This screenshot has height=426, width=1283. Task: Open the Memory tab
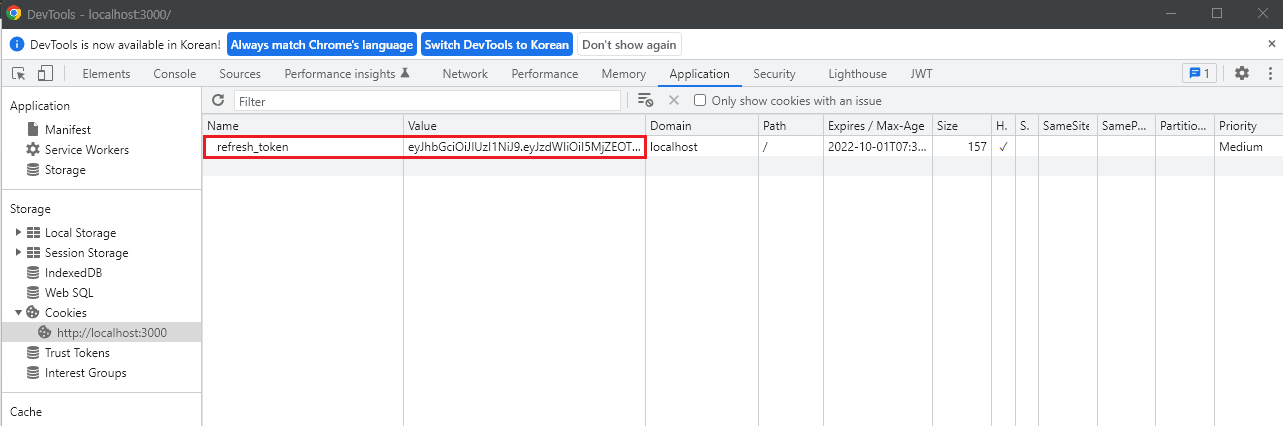(624, 74)
